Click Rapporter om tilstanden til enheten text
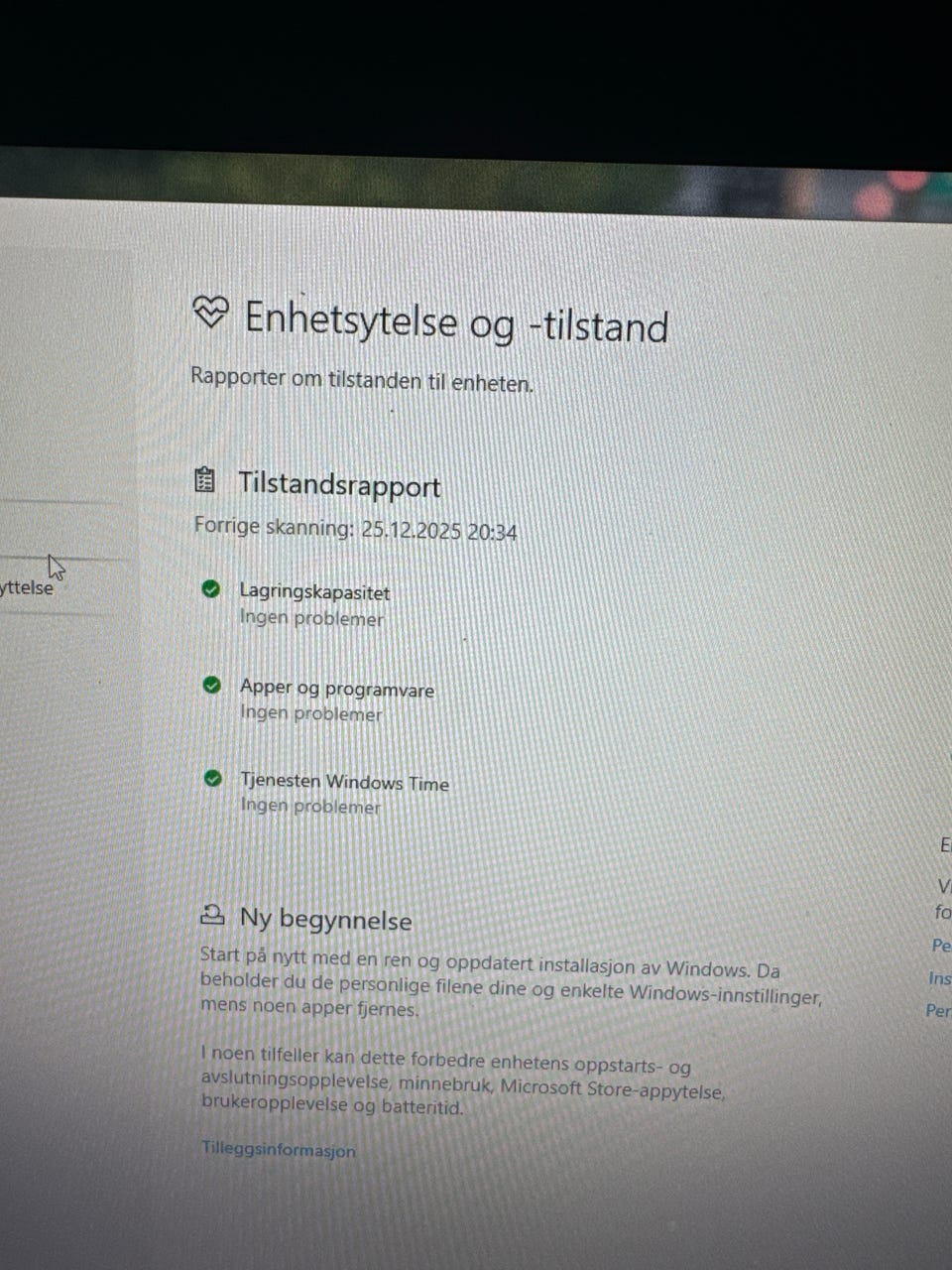 coord(362,380)
